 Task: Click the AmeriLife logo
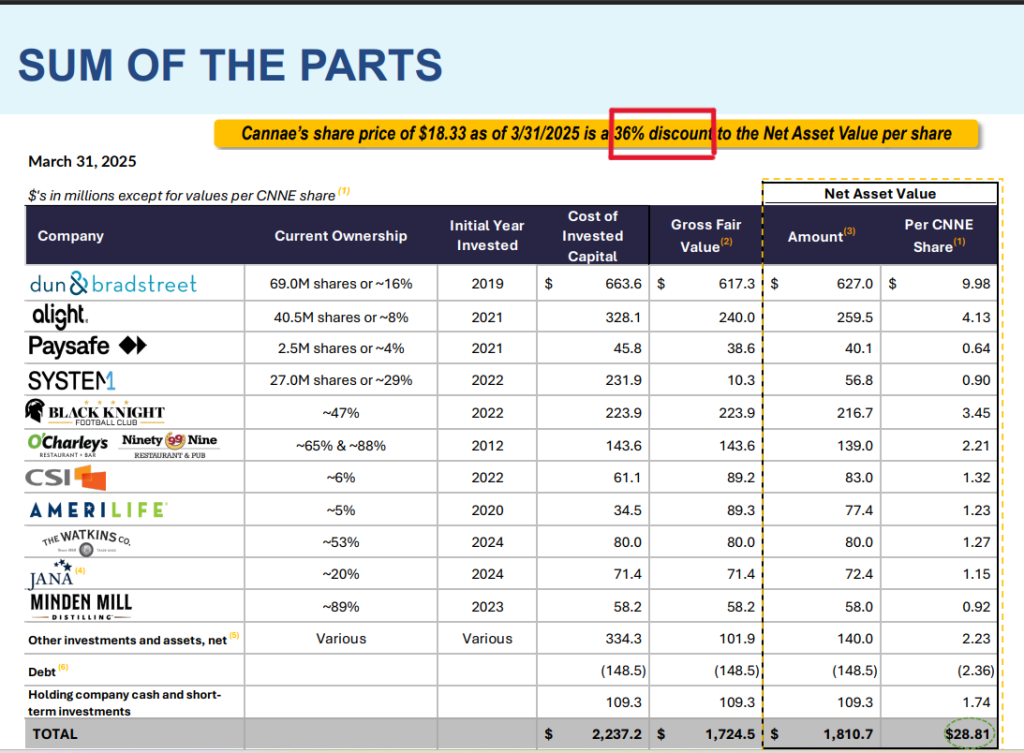(98, 510)
